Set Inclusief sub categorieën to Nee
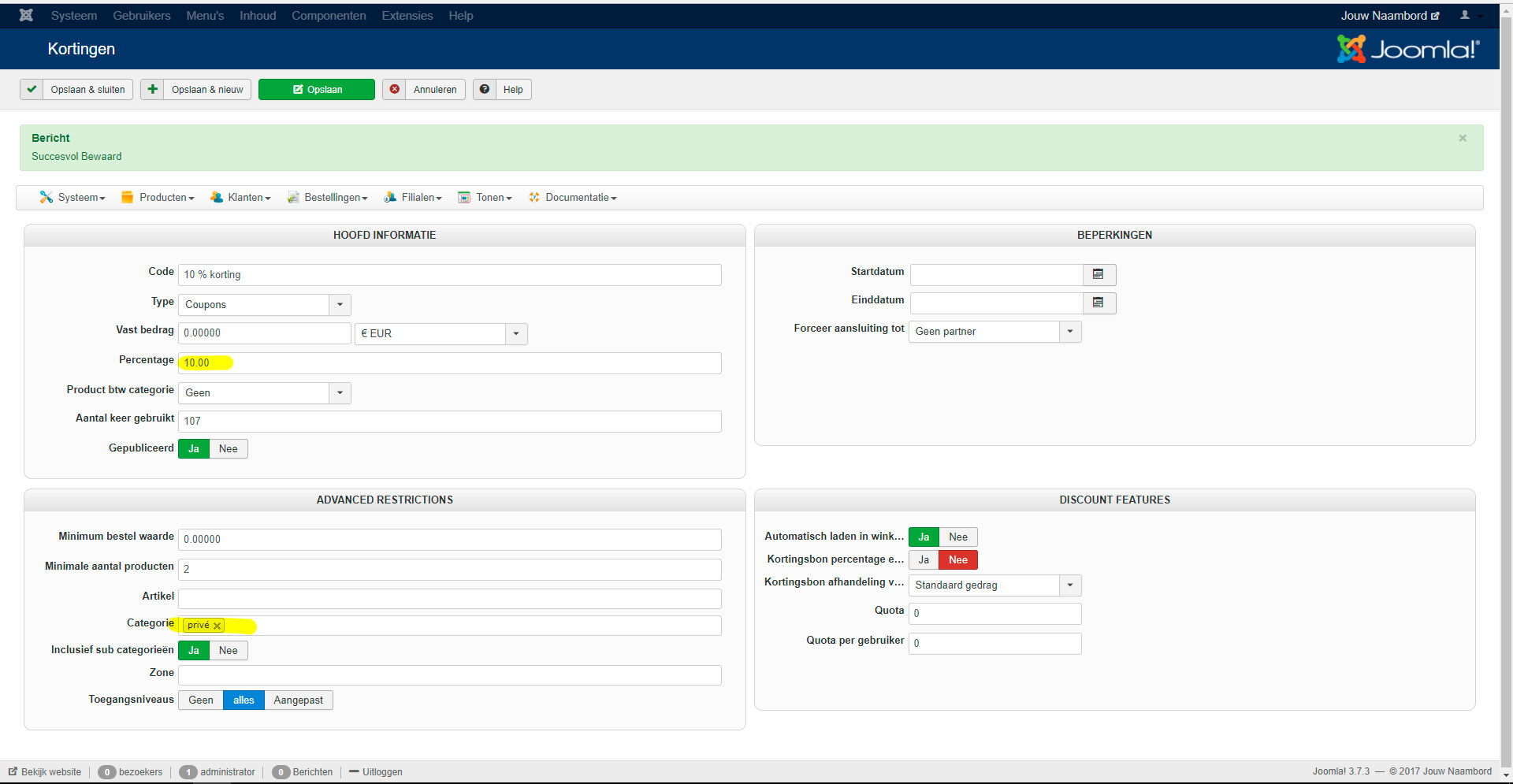 [229, 650]
